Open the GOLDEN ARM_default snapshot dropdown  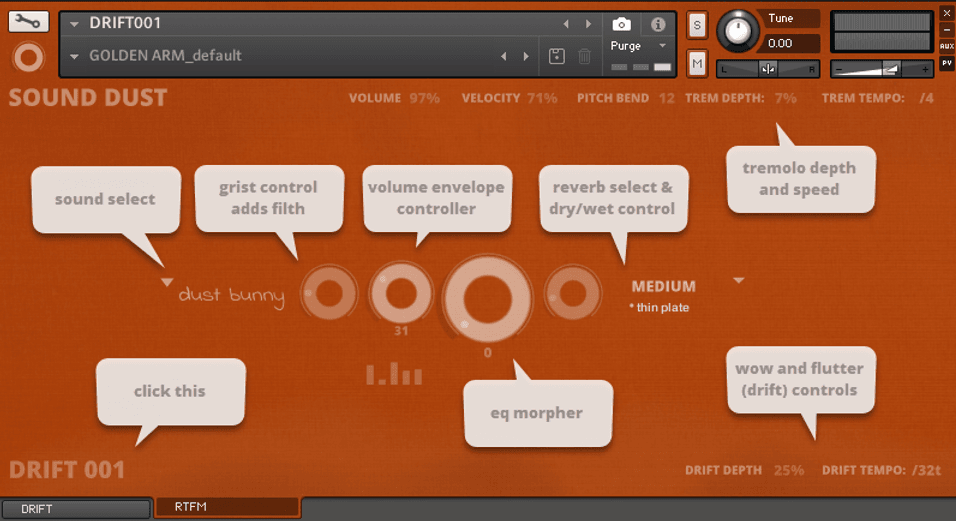tap(74, 57)
